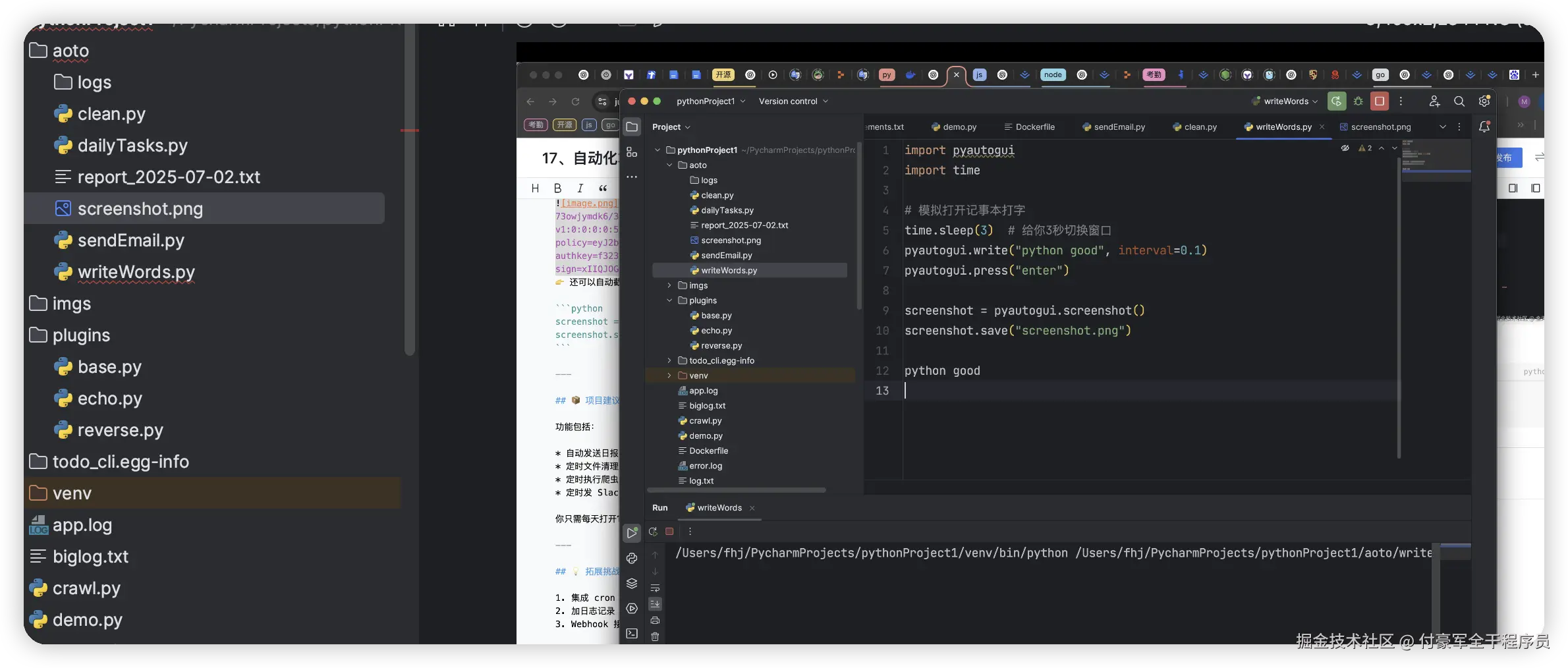1568x668 pixels.
Task: Toggle the node tab group in browser tab strip
Action: 1053,75
